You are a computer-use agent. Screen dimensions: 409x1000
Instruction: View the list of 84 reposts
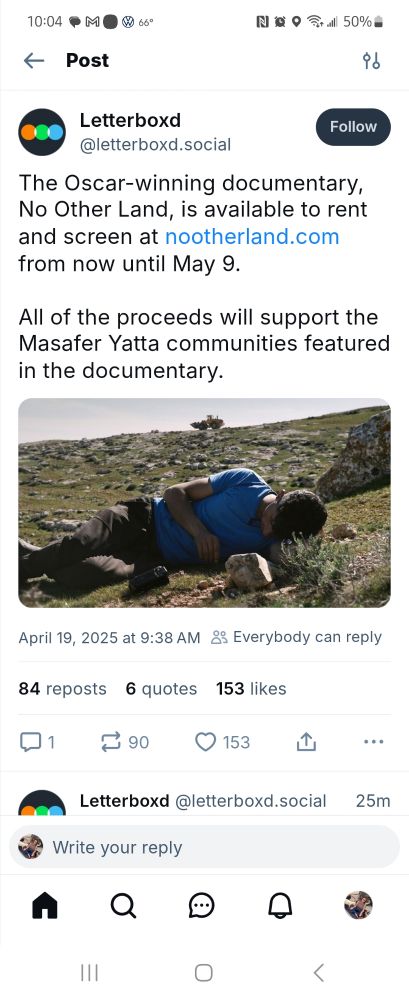(x=63, y=689)
